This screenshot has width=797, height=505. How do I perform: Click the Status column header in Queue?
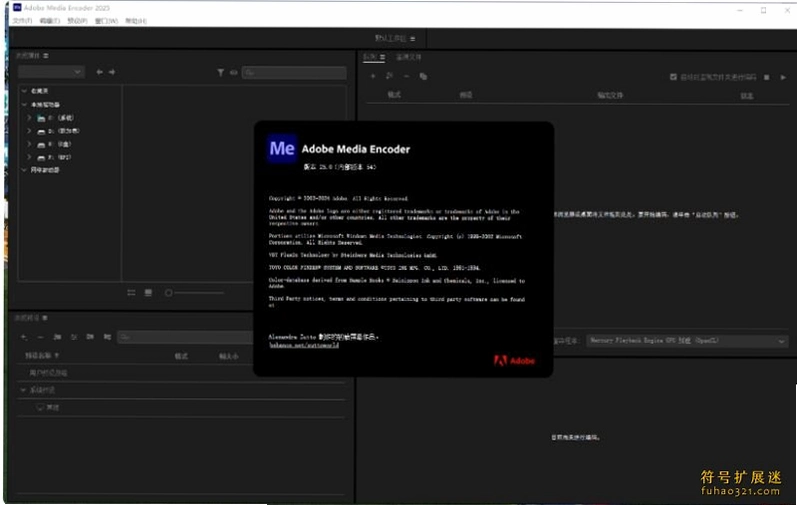point(747,96)
